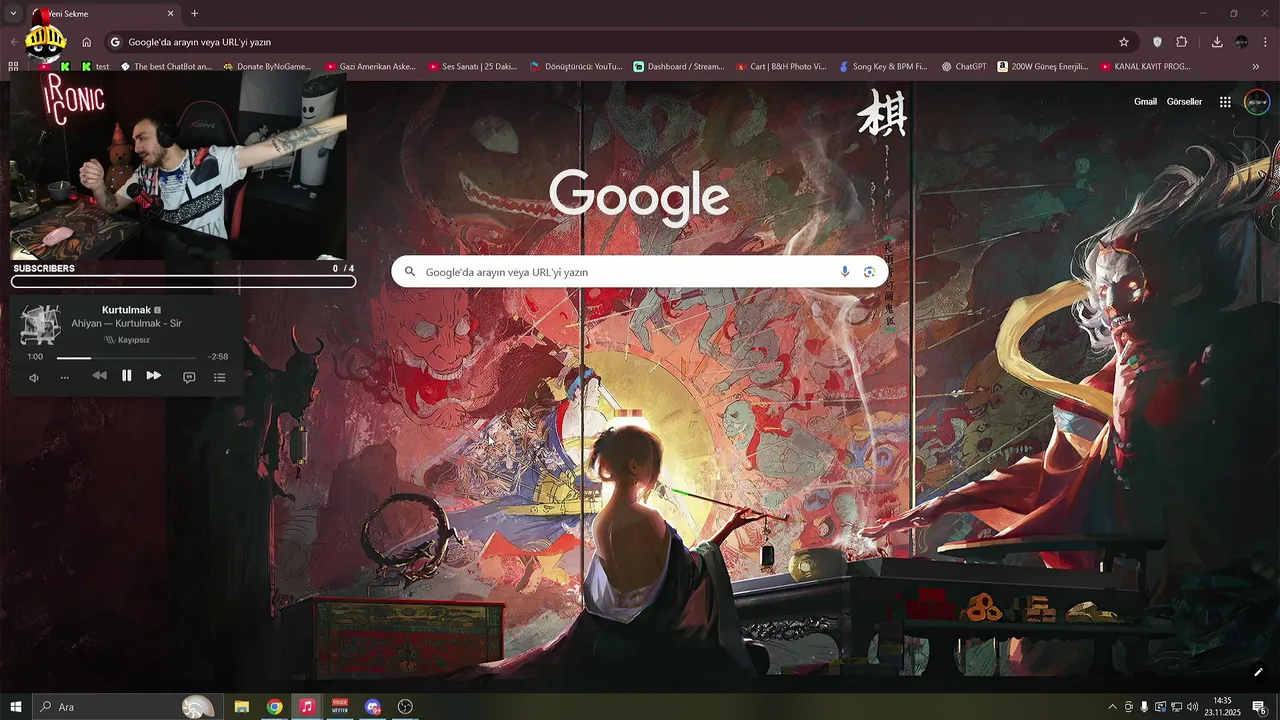Start voice search with microphone icon
The image size is (1280, 720).
click(845, 272)
